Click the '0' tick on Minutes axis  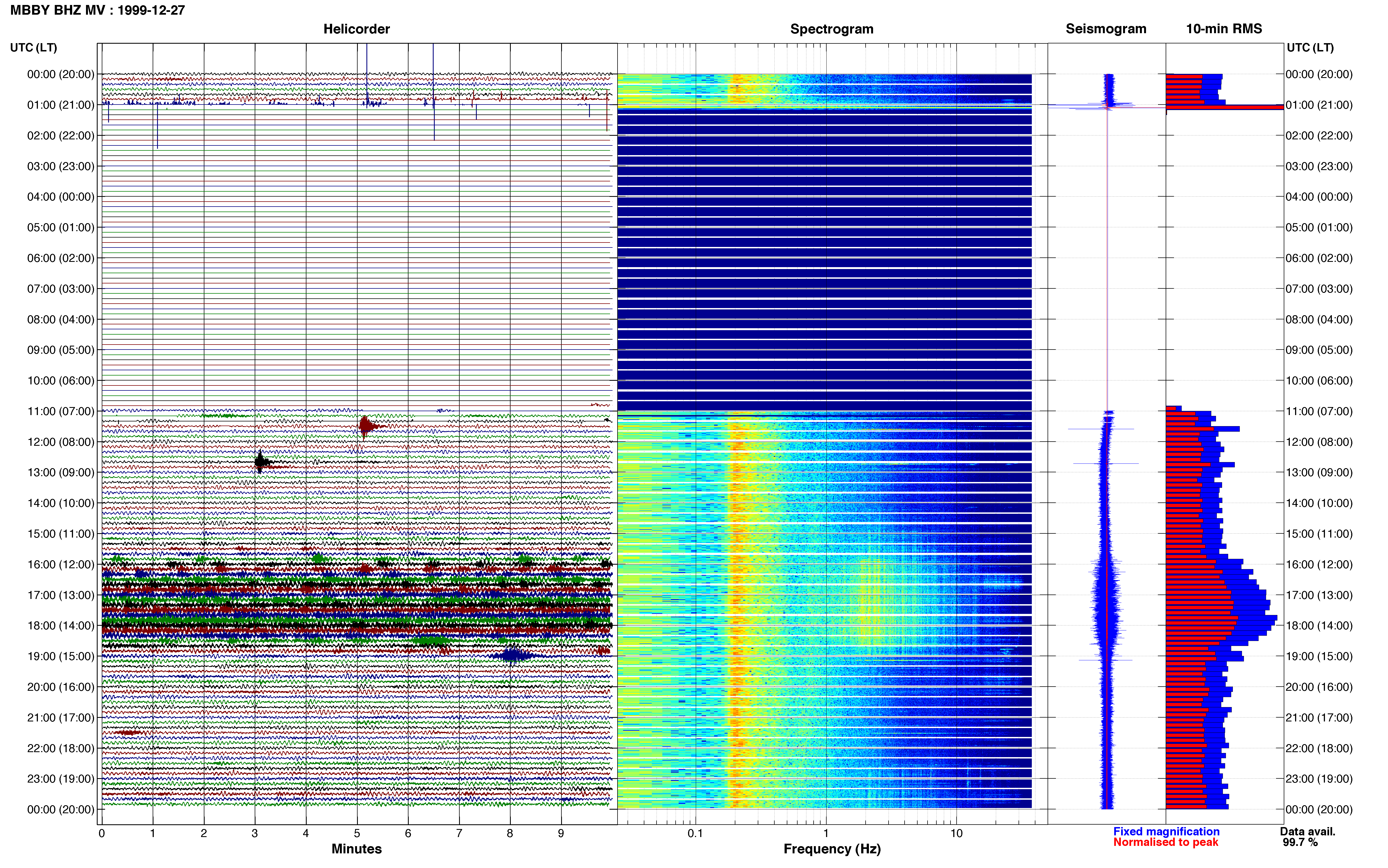[x=101, y=833]
